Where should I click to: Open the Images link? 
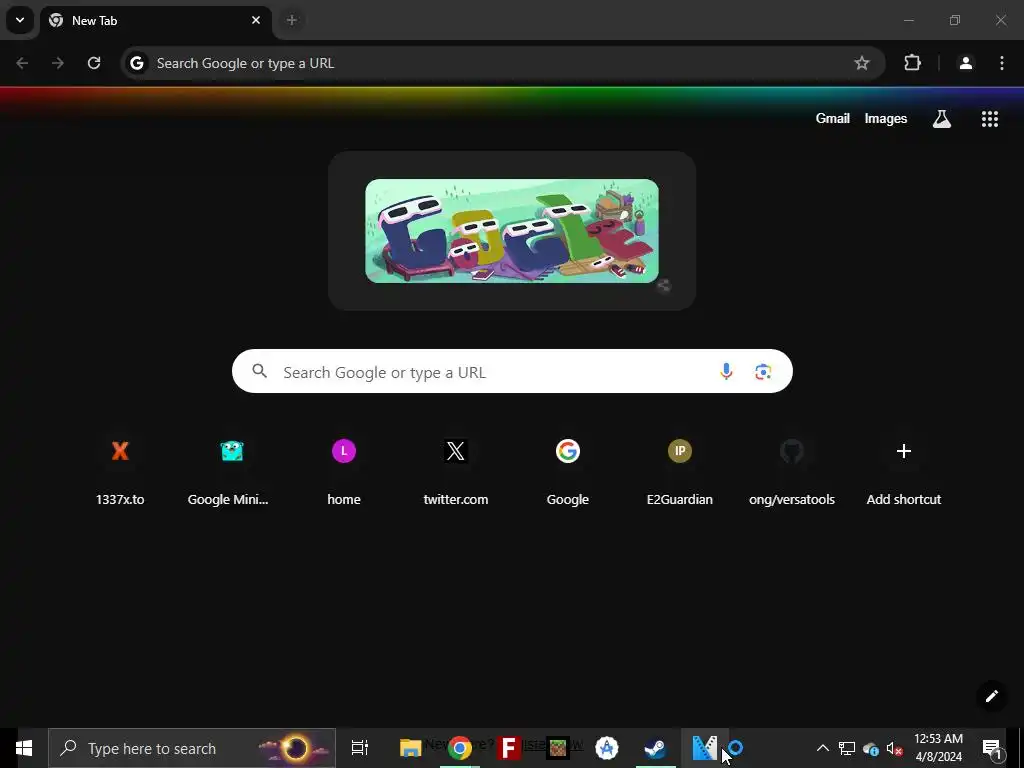[886, 118]
